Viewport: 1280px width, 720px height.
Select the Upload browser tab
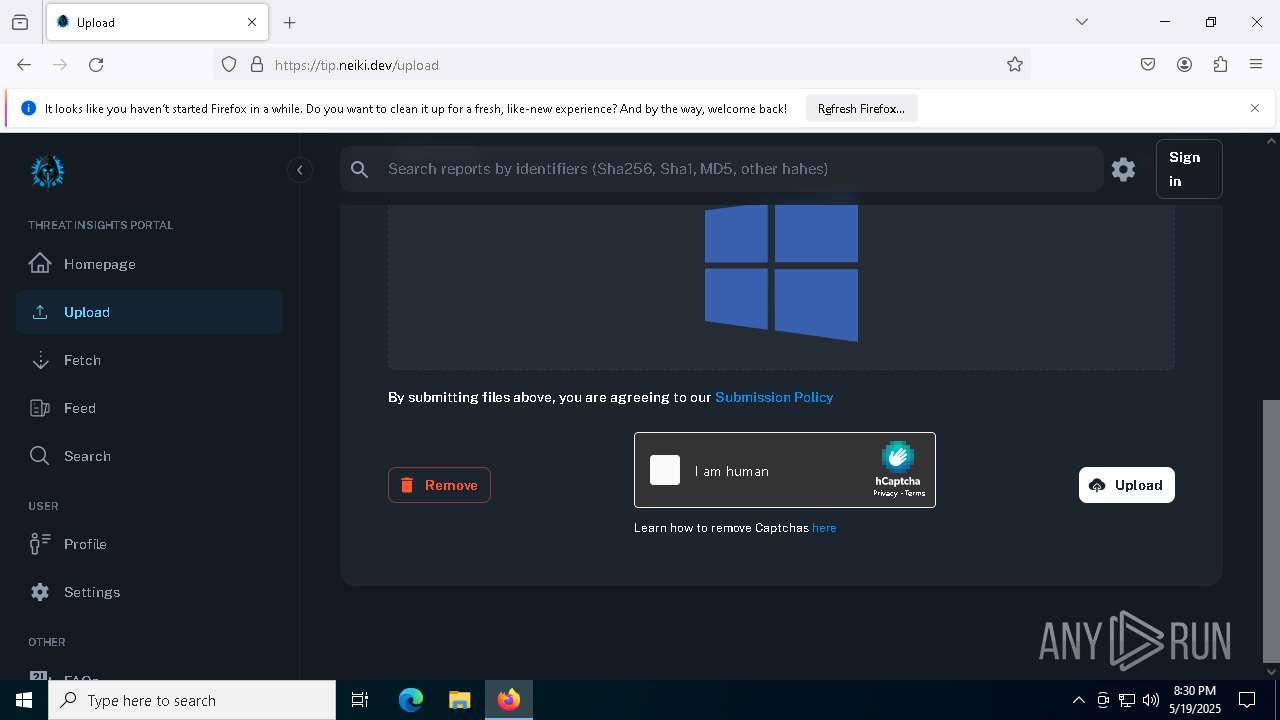pyautogui.click(x=157, y=22)
